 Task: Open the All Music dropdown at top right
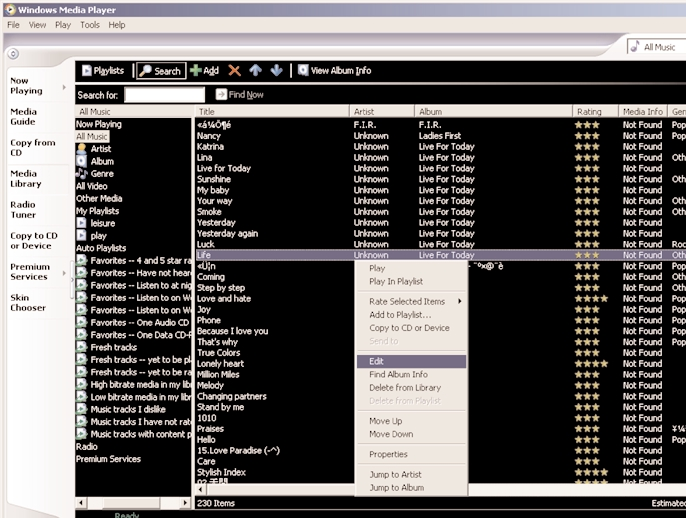(655, 47)
